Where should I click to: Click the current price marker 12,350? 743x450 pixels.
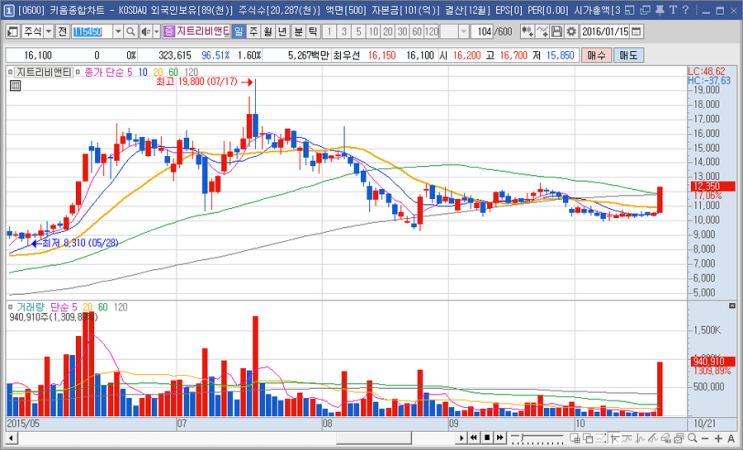[x=713, y=186]
